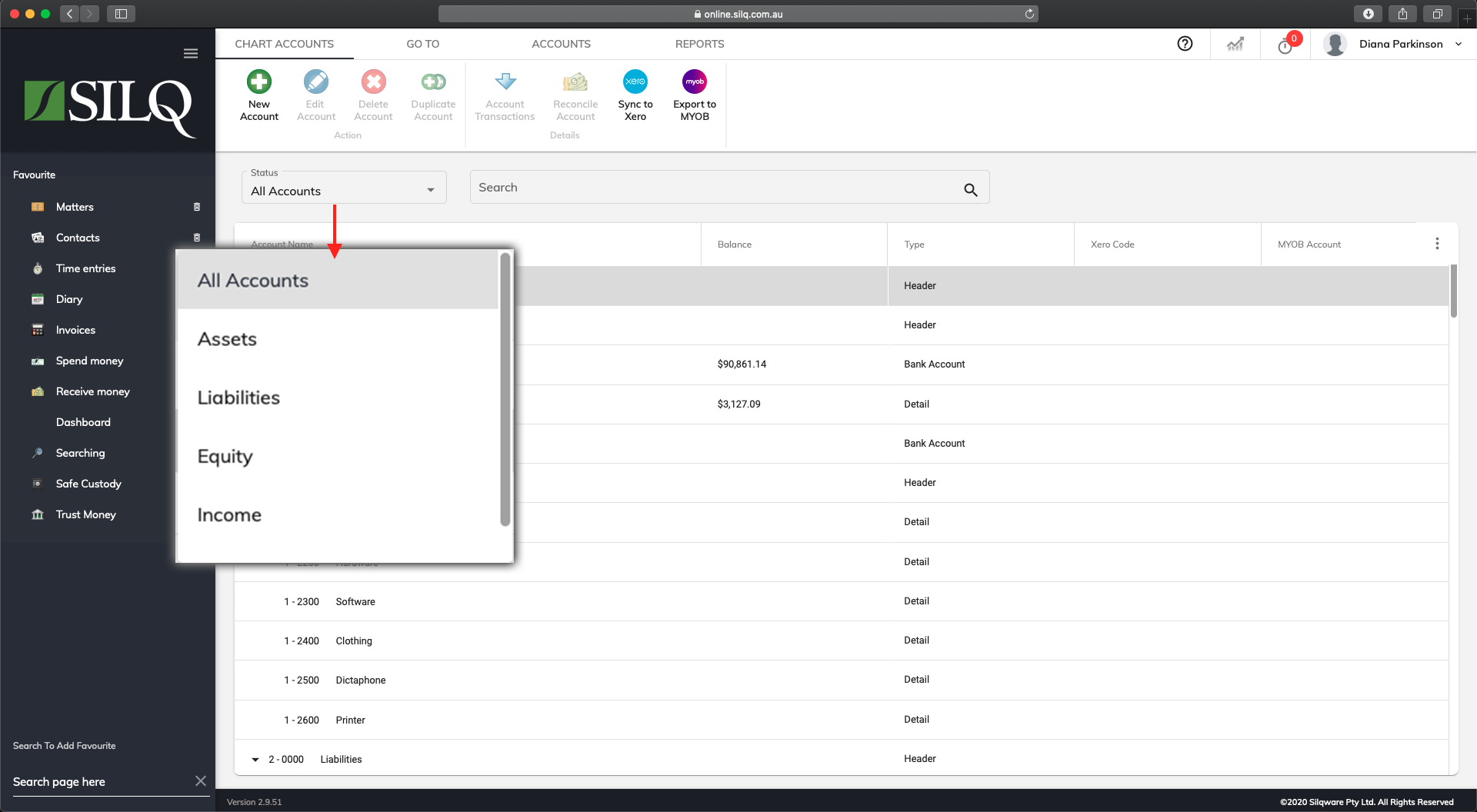This screenshot has width=1477, height=812.
Task: Select the 1 - 2400 Clothing row
Action: (x=842, y=641)
